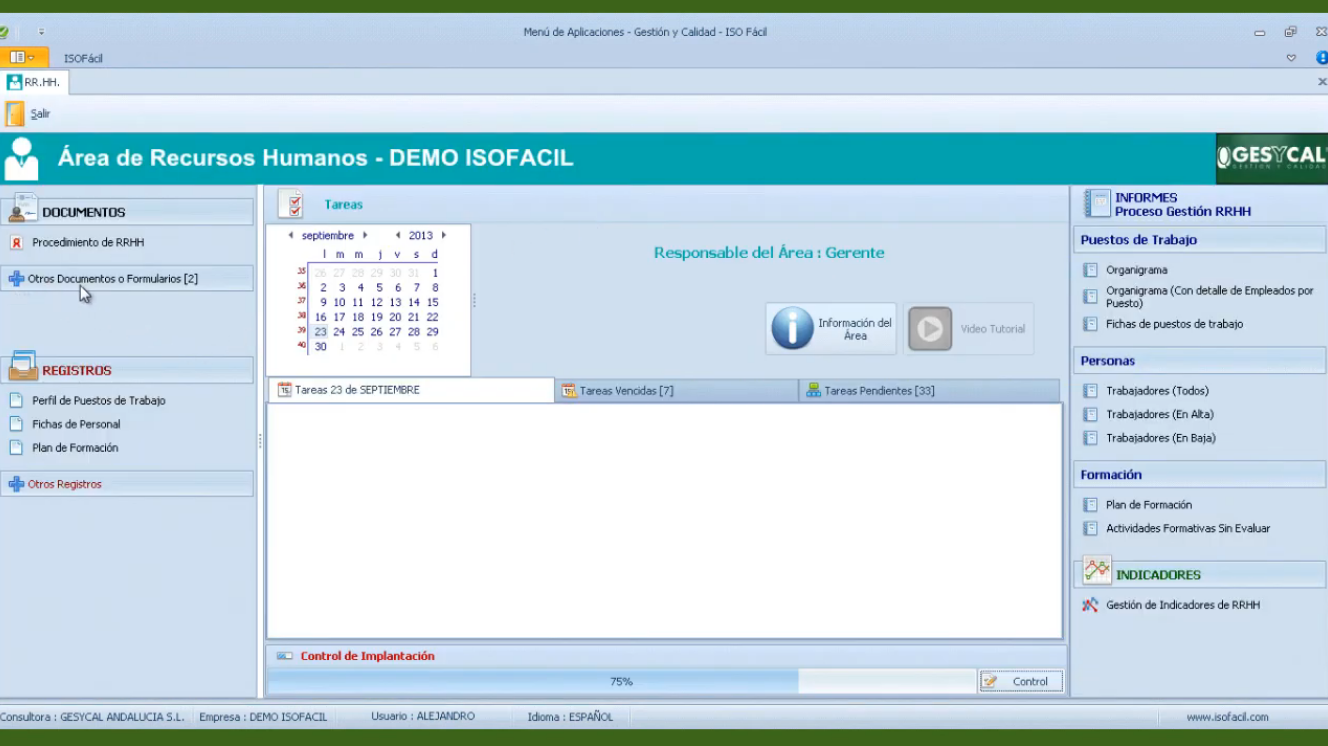Click the 75% implantation progress bar
The width and height of the screenshot is (1328, 746).
621,681
